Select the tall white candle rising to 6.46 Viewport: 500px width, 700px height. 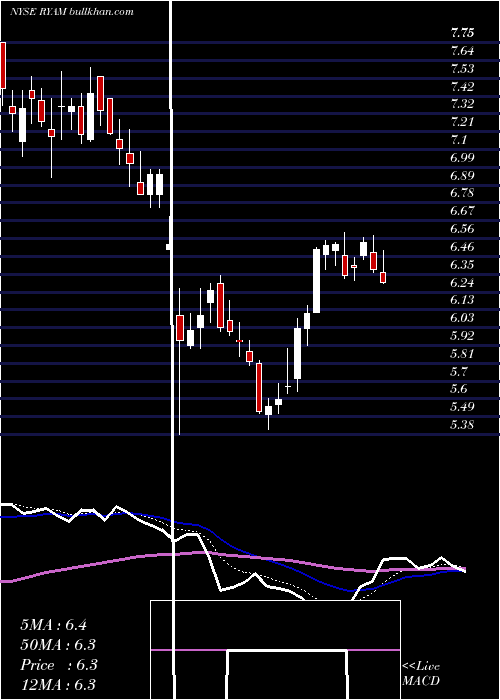316,280
